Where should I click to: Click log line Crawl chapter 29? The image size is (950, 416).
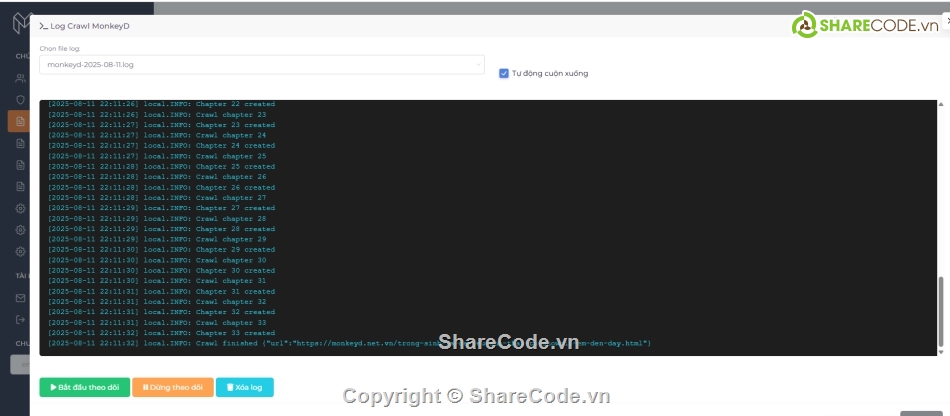coord(157,239)
